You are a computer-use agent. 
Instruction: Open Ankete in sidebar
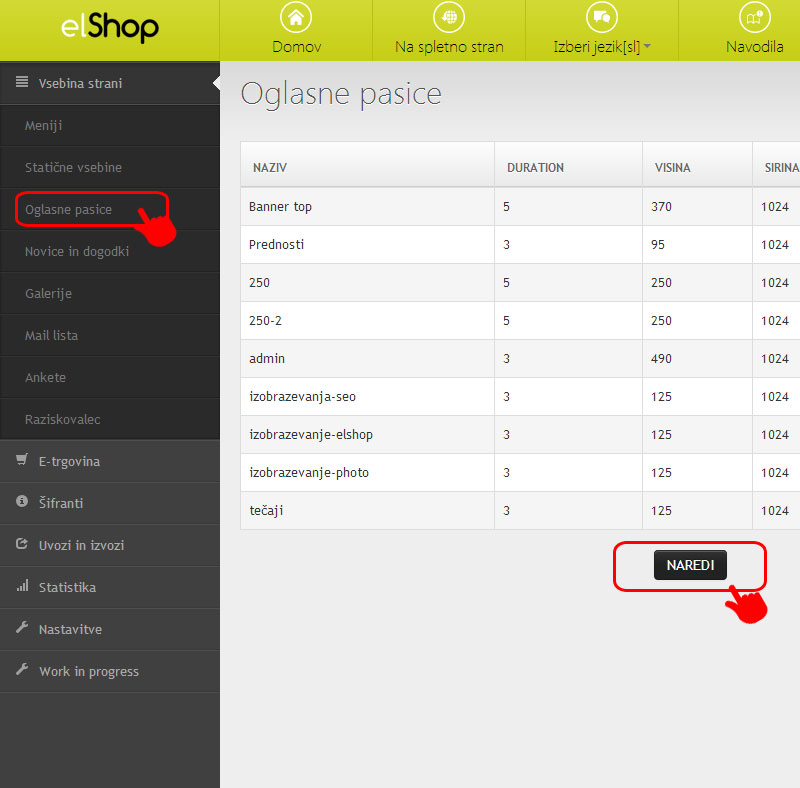[x=110, y=378]
